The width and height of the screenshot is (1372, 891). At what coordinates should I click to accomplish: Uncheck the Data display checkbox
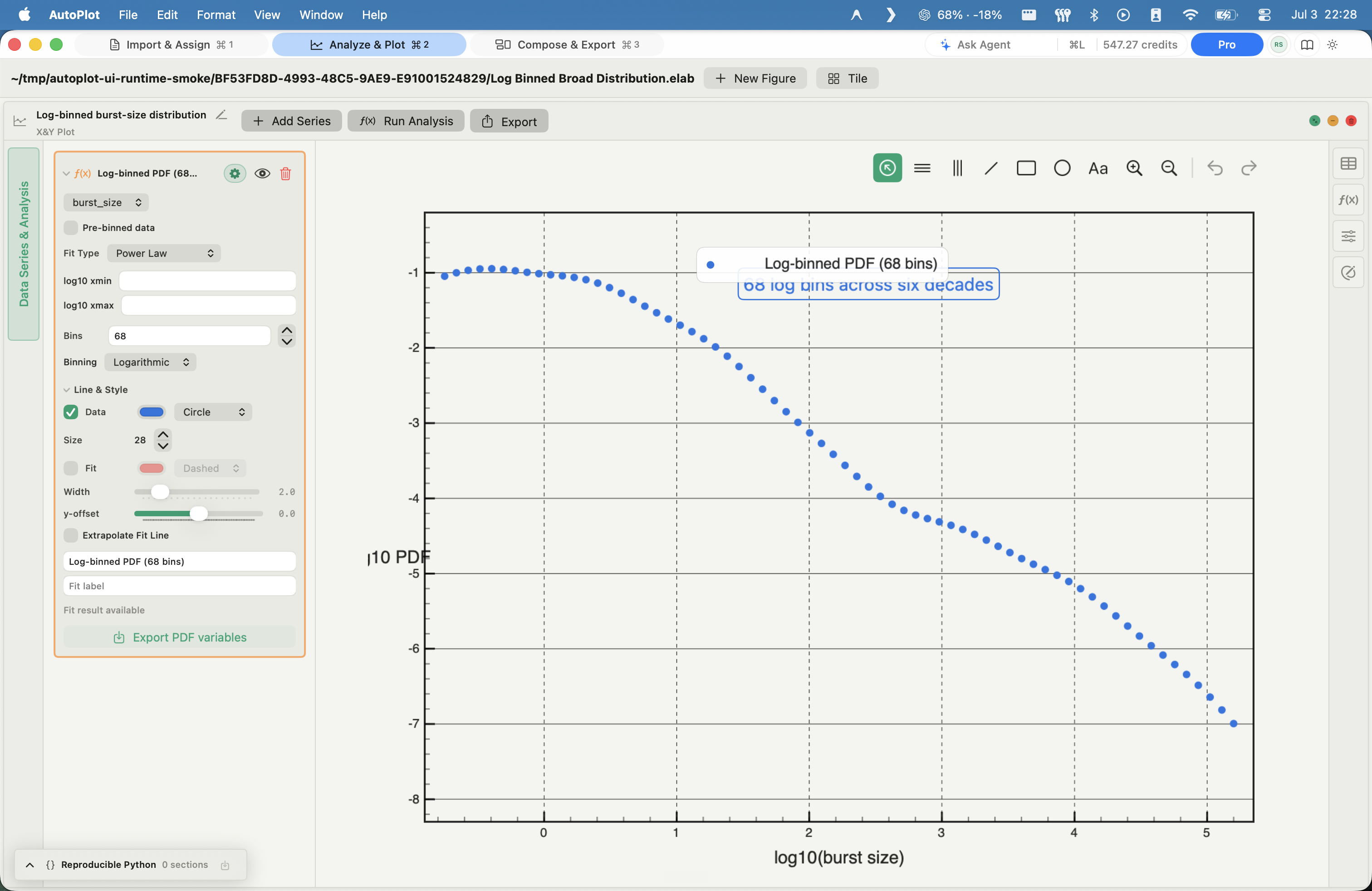click(x=70, y=411)
